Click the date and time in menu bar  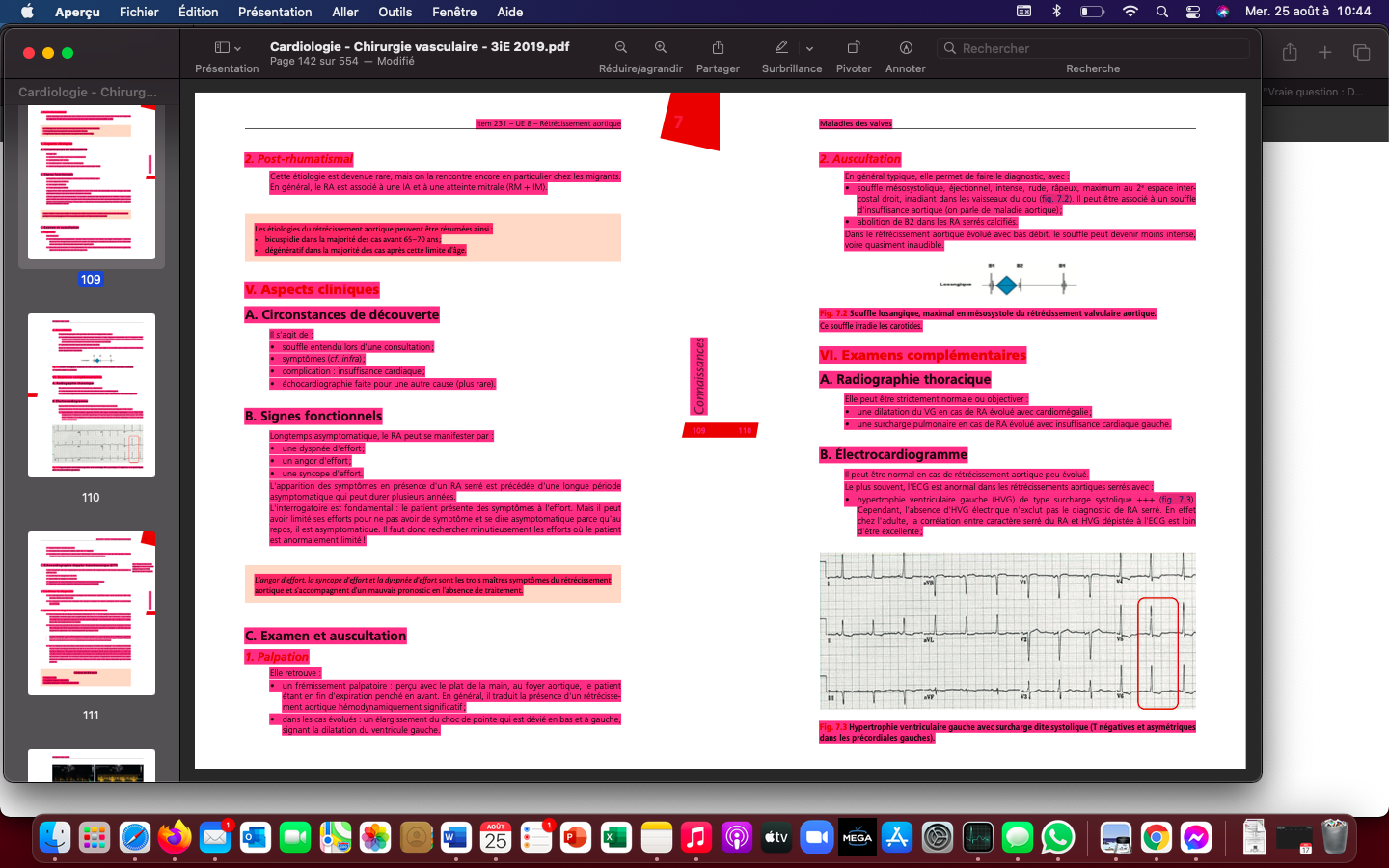click(x=1308, y=12)
